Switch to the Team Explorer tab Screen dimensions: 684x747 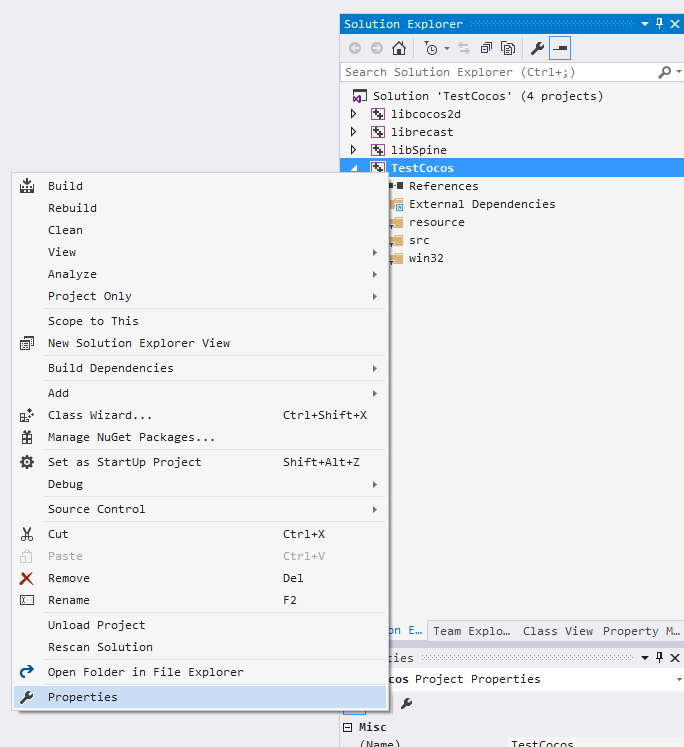point(472,631)
